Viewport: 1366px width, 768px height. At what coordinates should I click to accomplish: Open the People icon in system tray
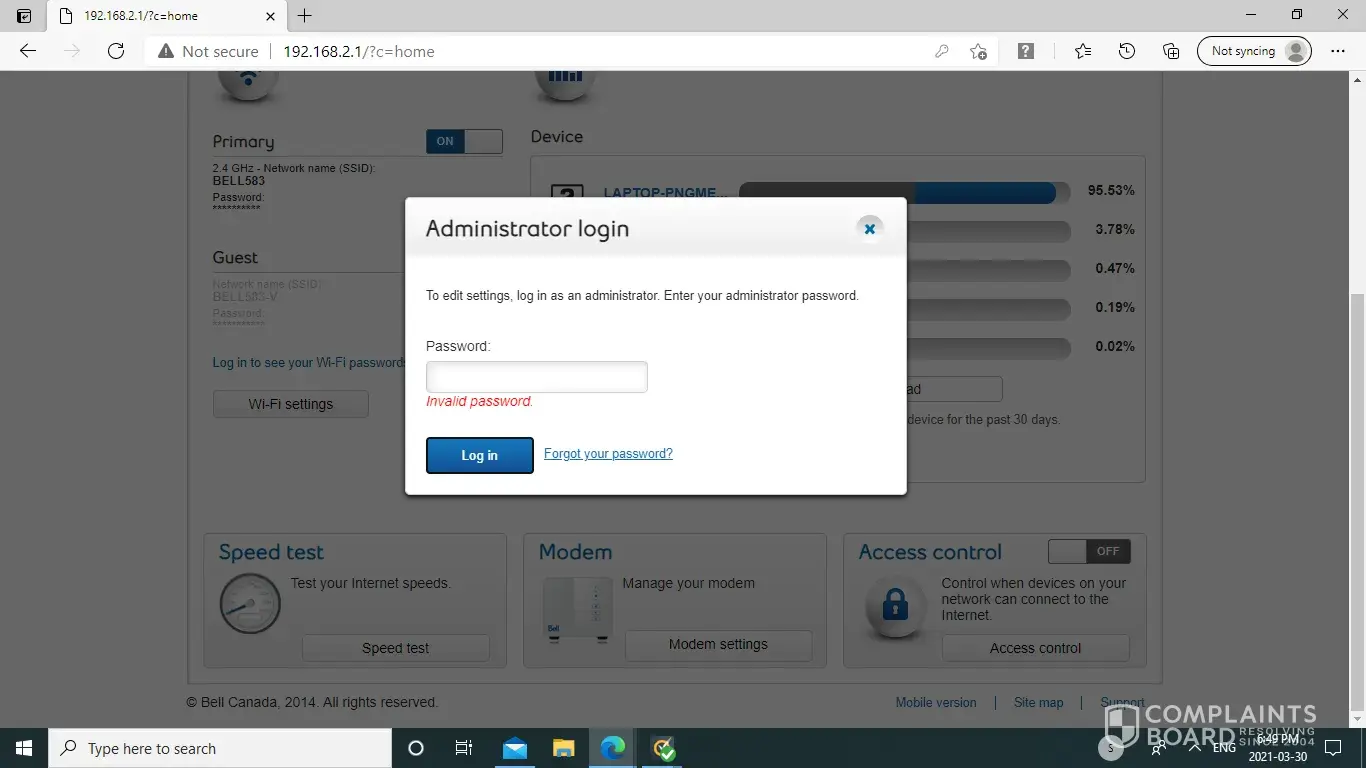(1159, 748)
